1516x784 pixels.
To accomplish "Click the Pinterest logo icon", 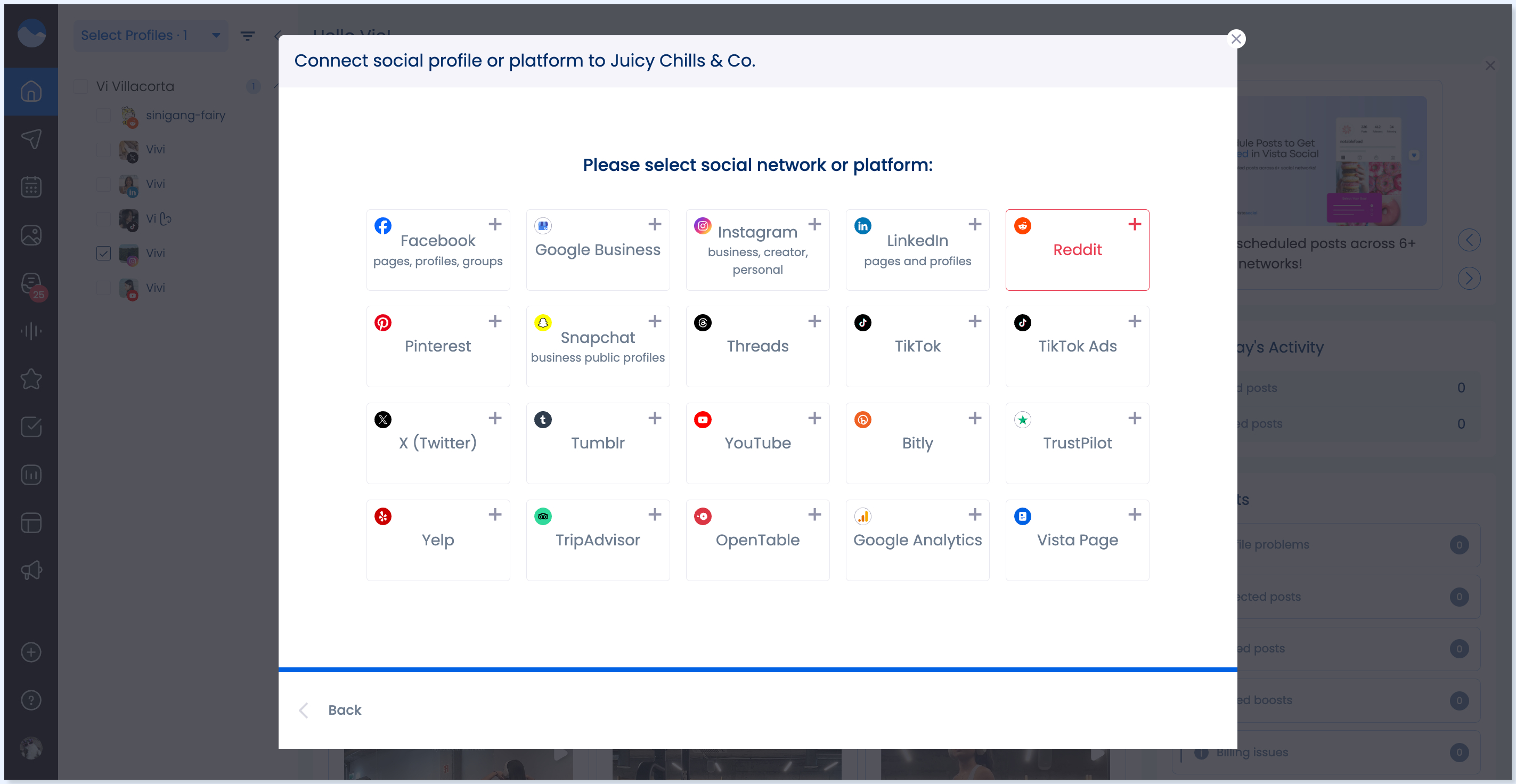I will (383, 323).
